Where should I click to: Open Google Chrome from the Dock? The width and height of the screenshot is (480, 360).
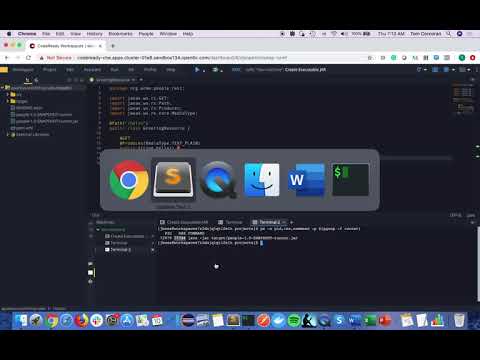click(x=51, y=320)
